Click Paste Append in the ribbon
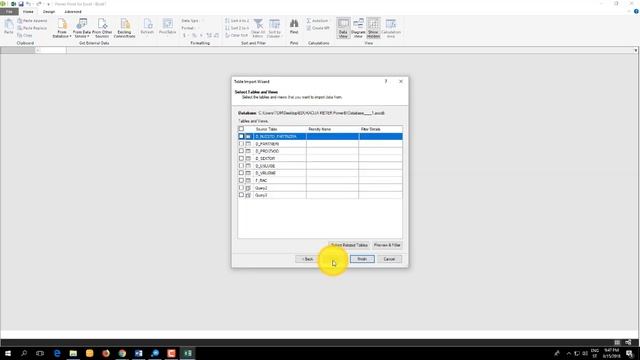640x360 pixels. [x=32, y=20]
